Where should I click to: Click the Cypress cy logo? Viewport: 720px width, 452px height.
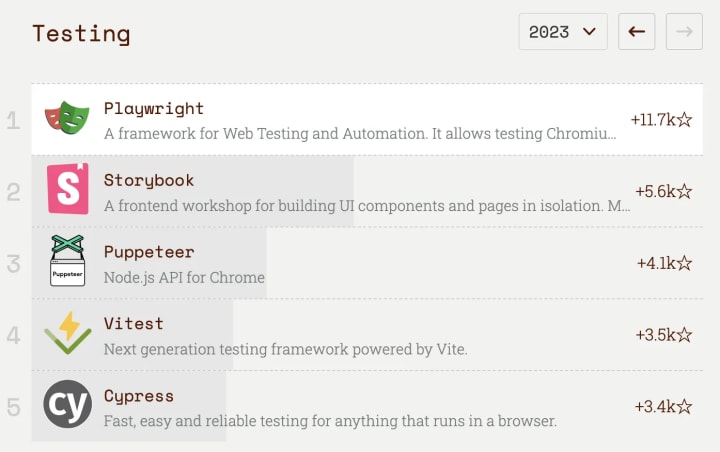(68, 404)
